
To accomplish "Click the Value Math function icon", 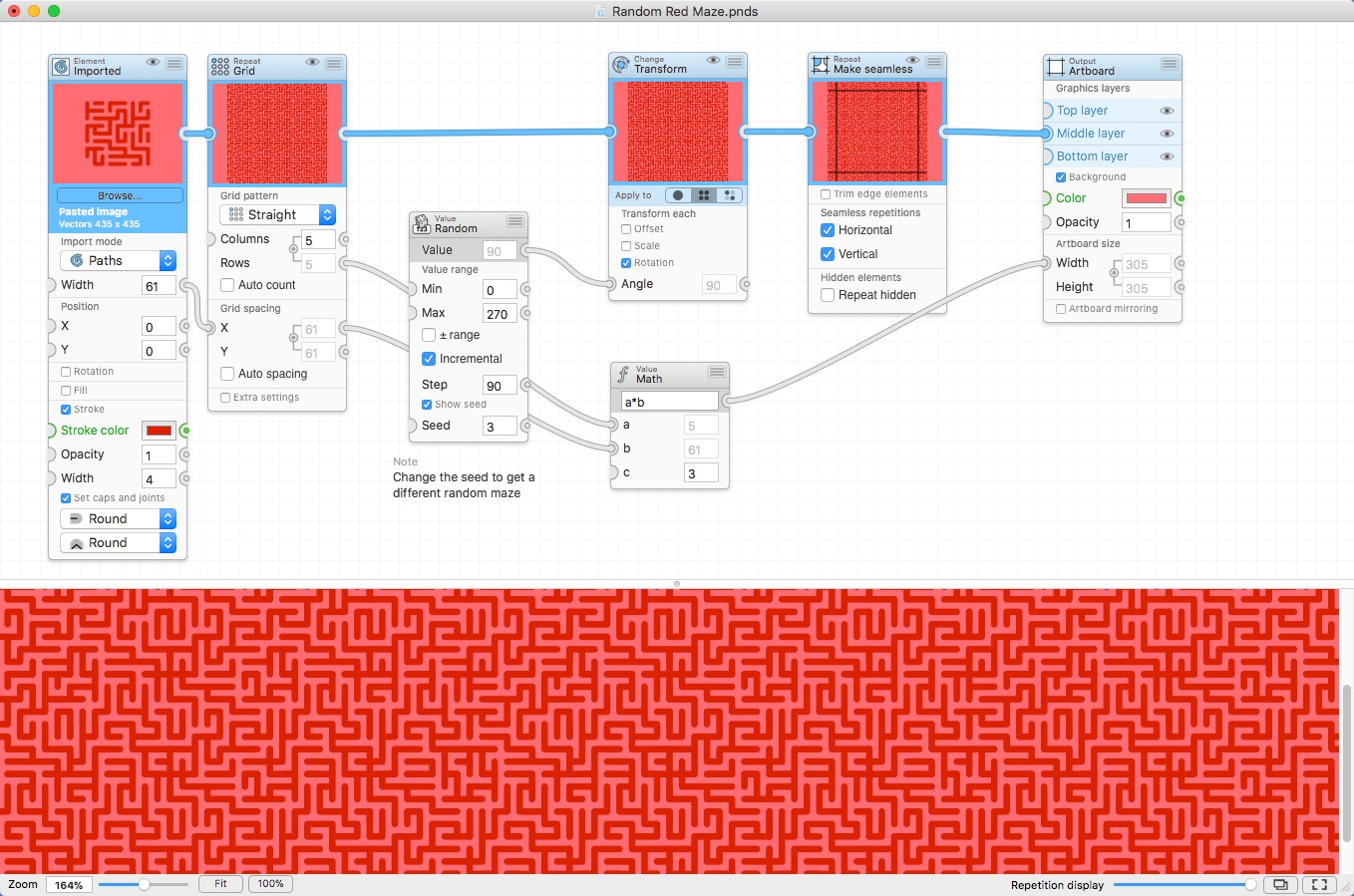I will tap(623, 375).
